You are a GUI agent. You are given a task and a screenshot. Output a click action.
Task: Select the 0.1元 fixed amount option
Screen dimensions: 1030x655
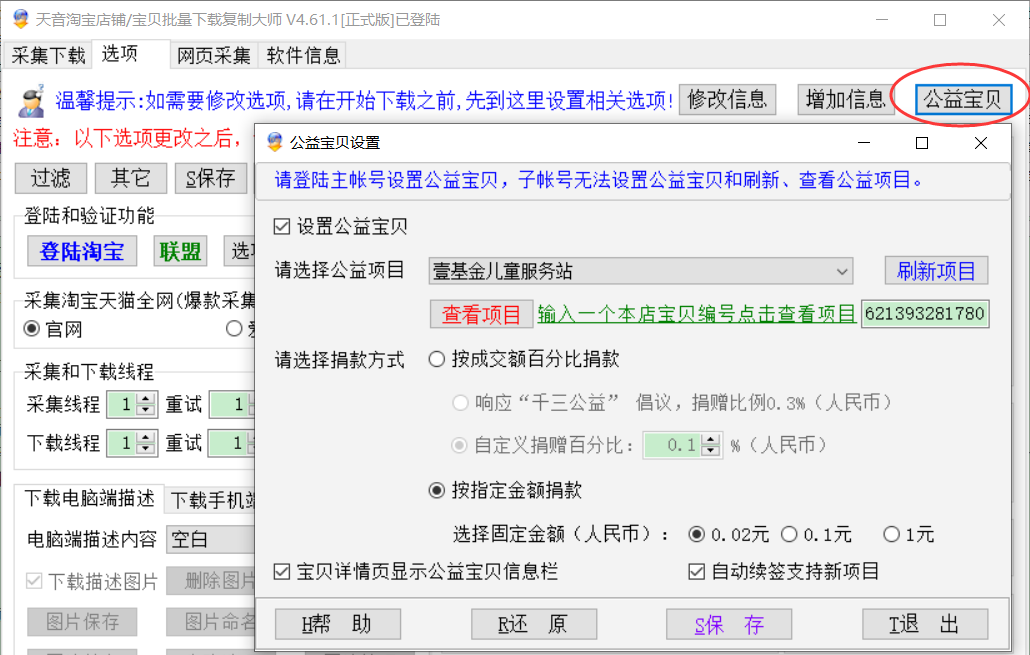click(x=789, y=535)
